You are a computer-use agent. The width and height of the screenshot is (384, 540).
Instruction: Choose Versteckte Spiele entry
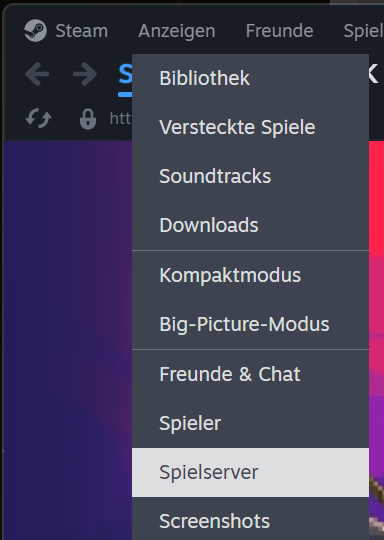click(x=250, y=127)
